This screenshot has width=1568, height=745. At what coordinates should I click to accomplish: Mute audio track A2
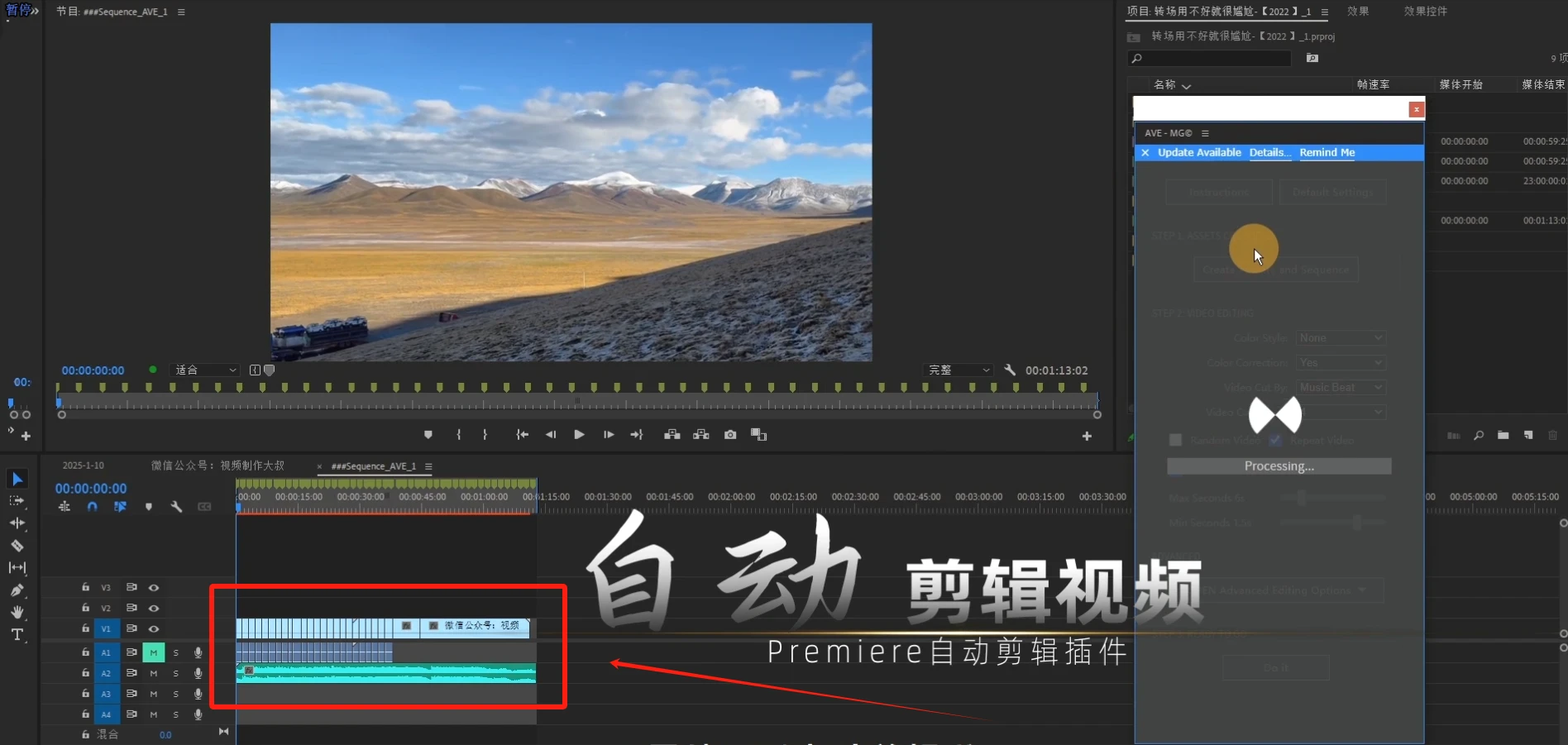click(153, 674)
